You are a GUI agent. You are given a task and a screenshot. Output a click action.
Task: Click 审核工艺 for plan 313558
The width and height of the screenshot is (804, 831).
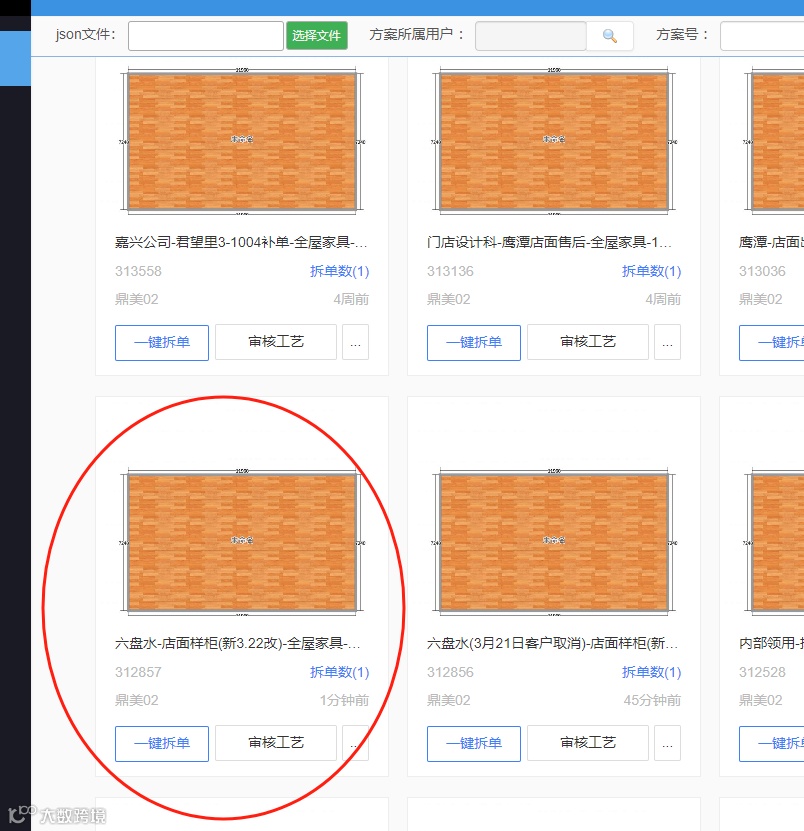[x=276, y=342]
